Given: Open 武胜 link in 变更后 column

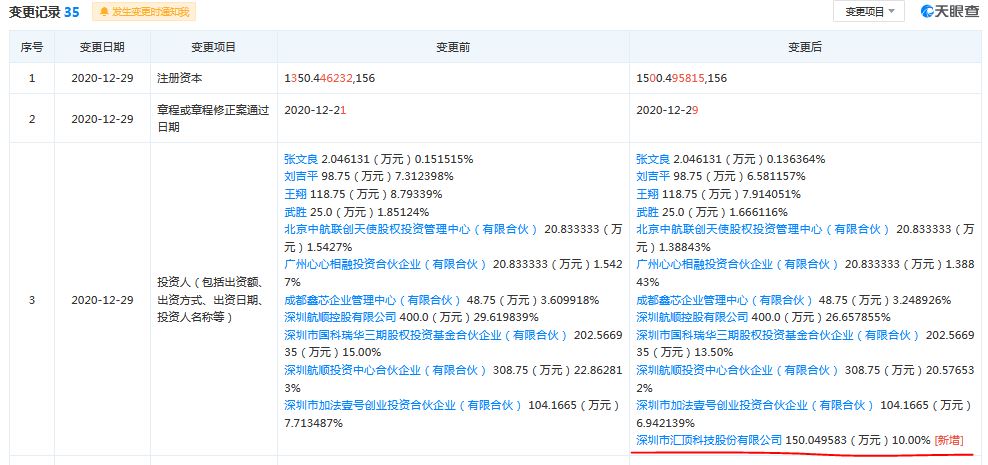Looking at the screenshot, I should (646, 212).
